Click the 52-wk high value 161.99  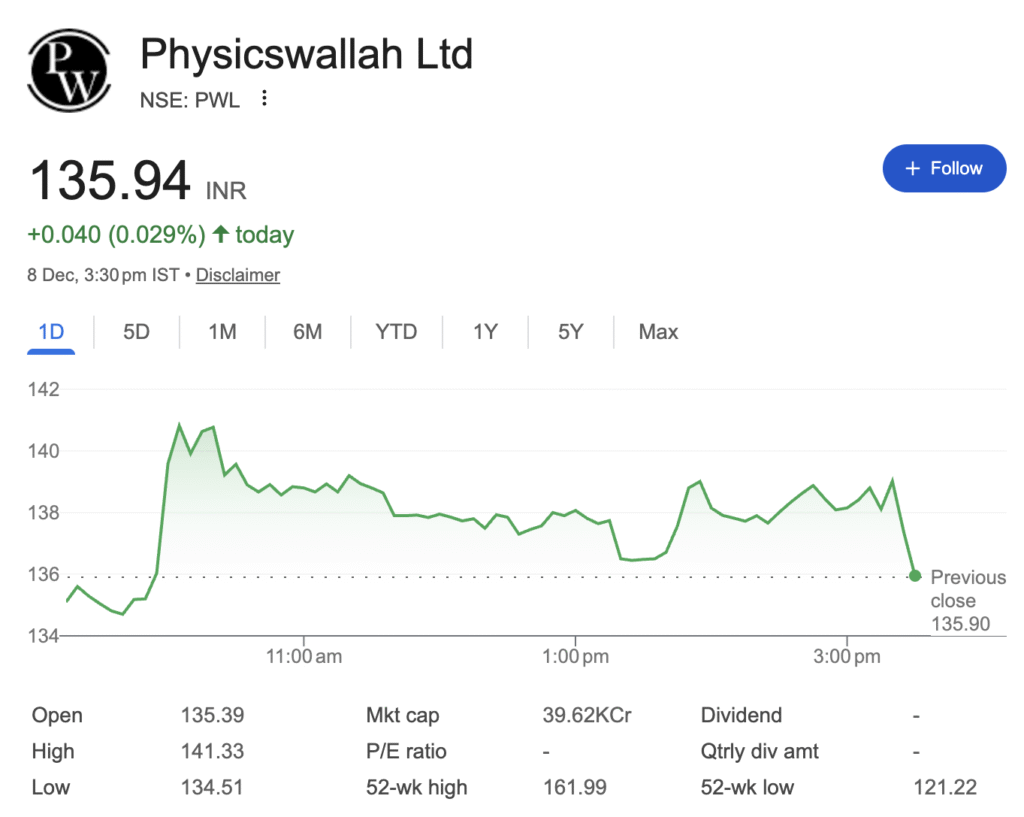coord(574,787)
